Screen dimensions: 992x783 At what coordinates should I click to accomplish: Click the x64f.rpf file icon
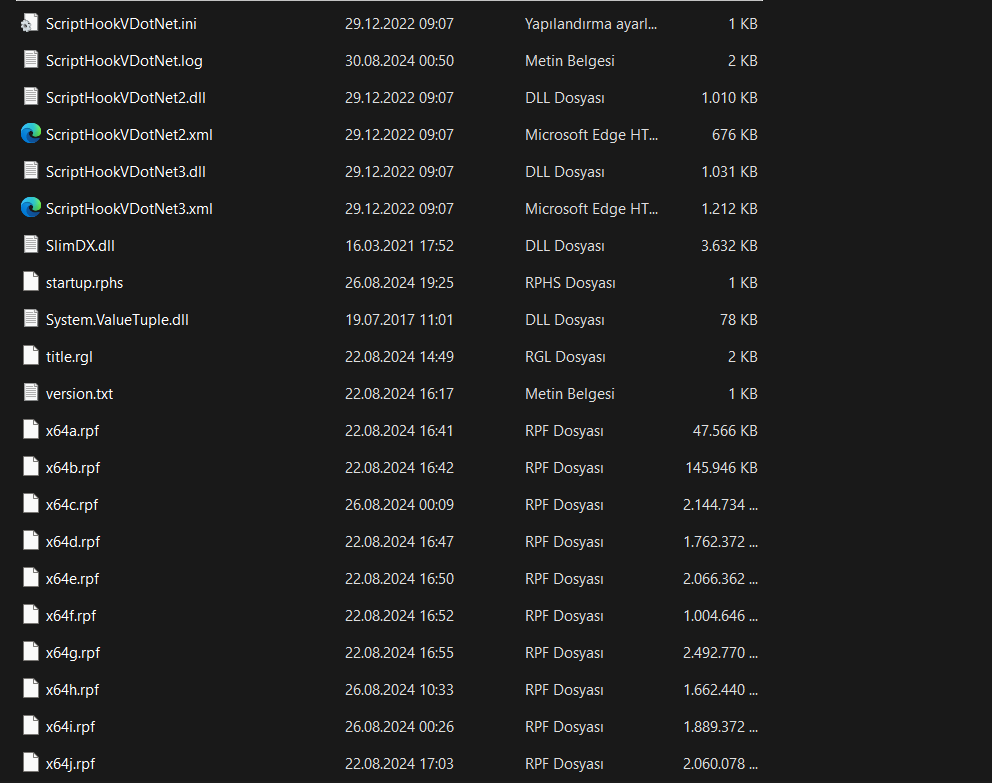click(30, 615)
